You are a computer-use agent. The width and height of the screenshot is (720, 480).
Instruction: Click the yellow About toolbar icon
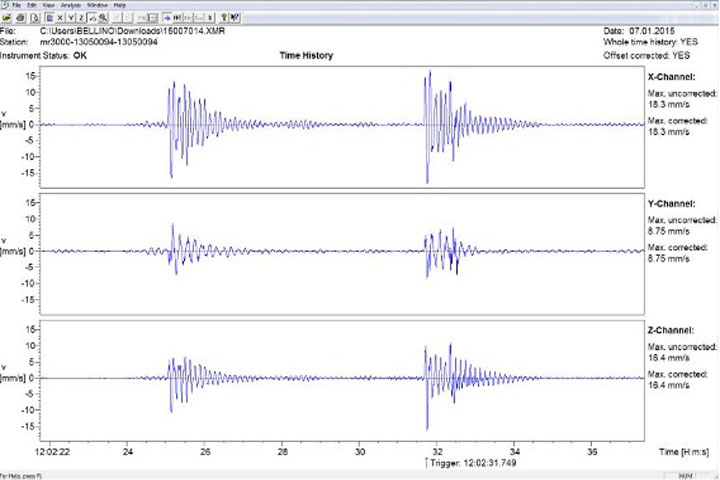tap(224, 17)
